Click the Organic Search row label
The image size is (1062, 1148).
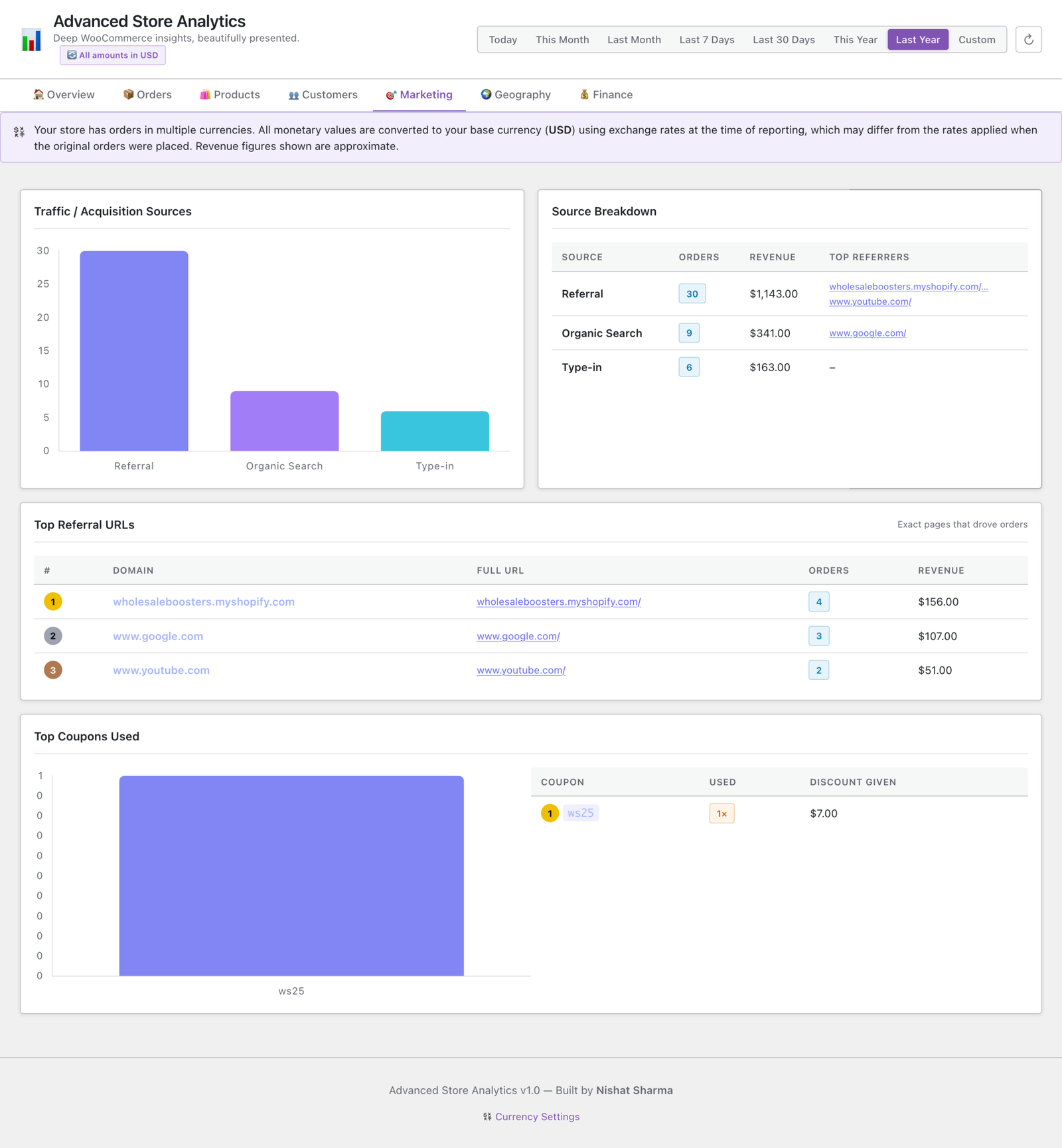tap(602, 333)
